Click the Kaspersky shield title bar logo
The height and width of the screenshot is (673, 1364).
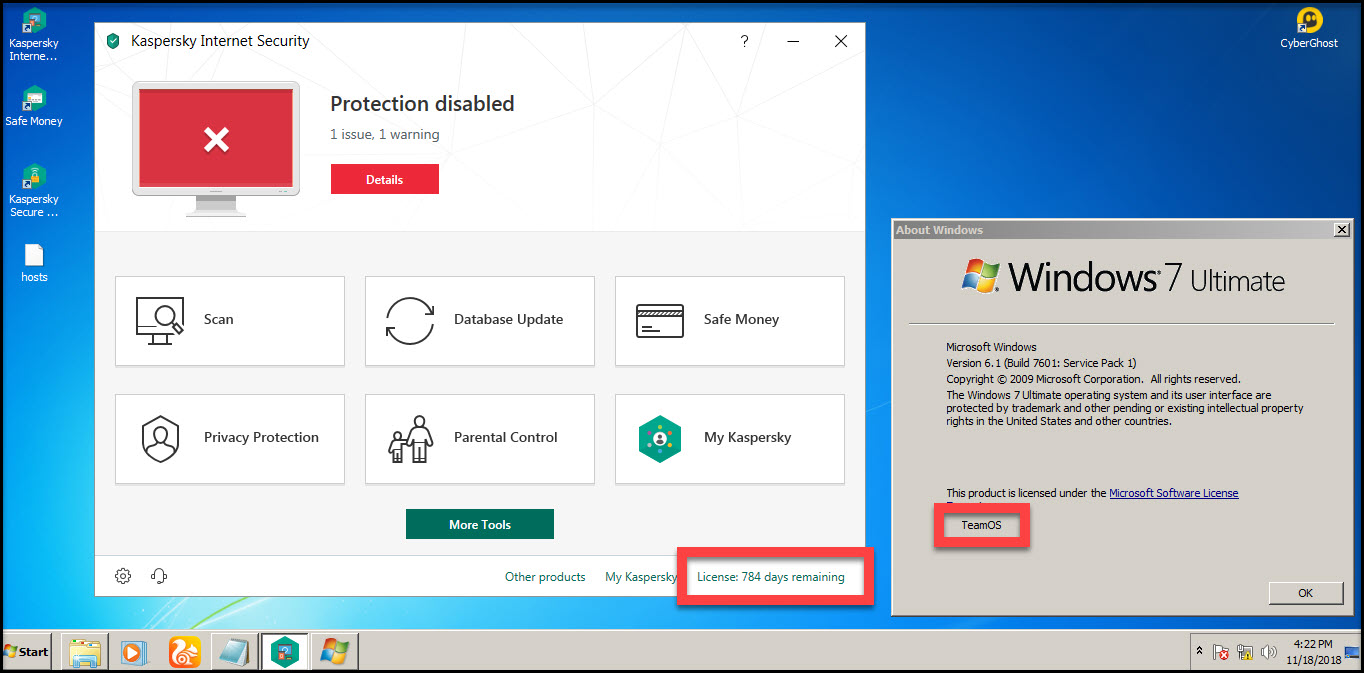coord(113,41)
